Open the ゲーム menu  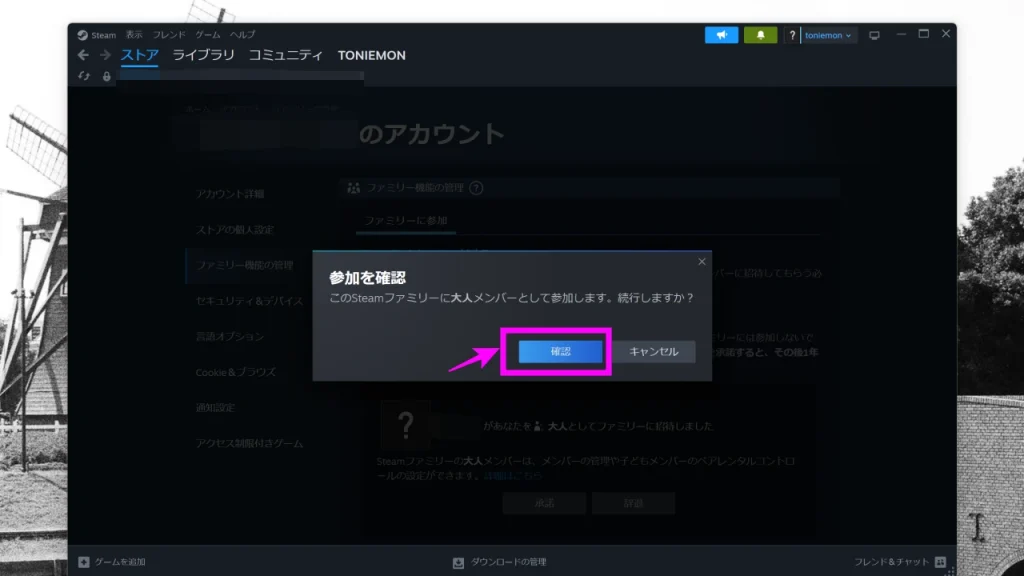(x=208, y=35)
